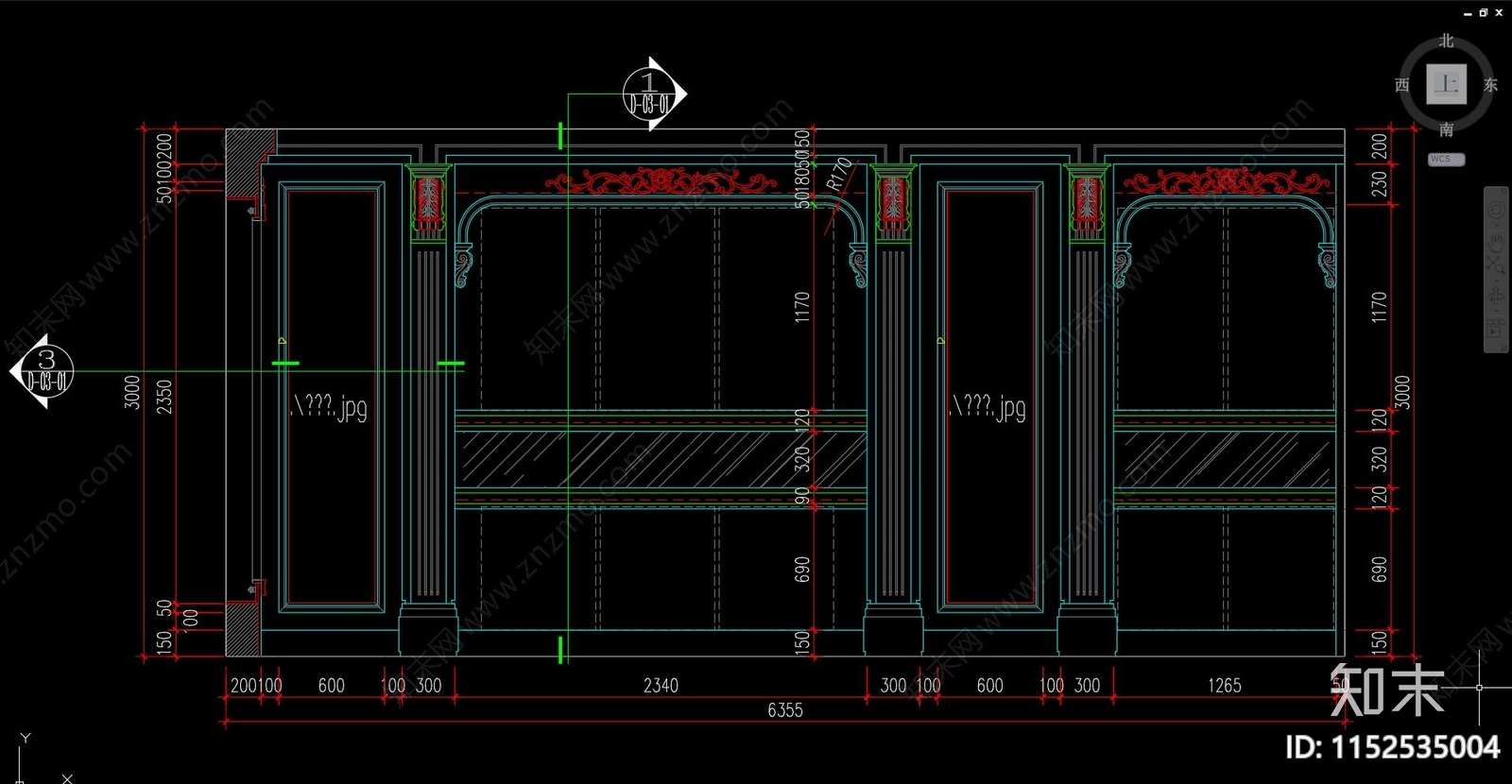Minimize the drawing window

tap(1468, 13)
